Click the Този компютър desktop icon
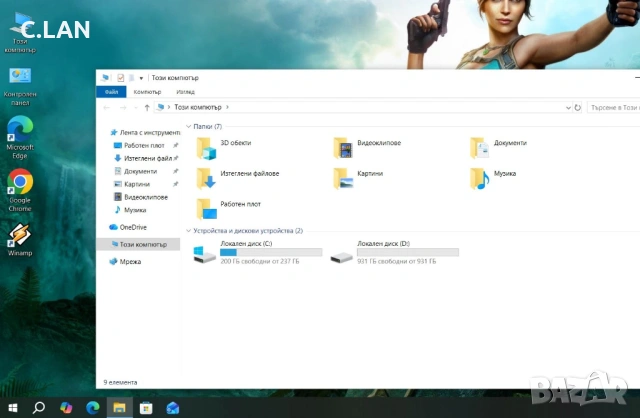 pyautogui.click(x=20, y=33)
